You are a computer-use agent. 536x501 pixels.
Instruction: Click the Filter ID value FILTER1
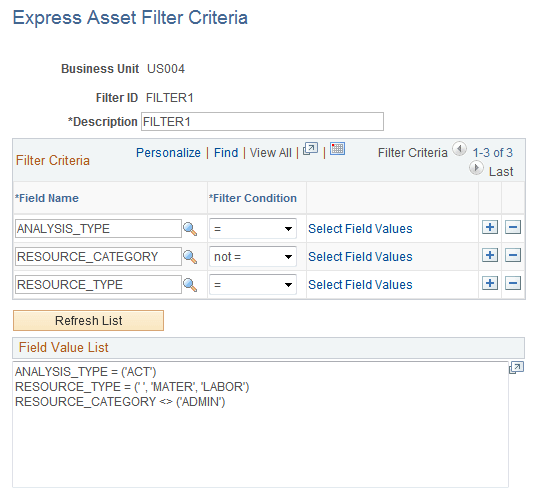pos(170,98)
